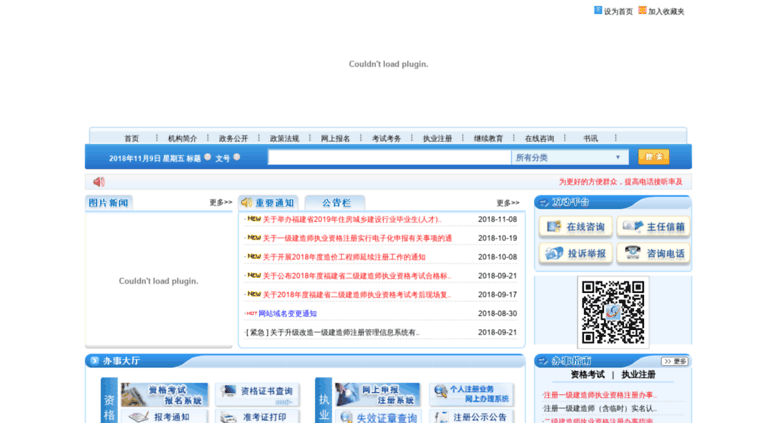
Task: Expand 更多 in the 图片新闻 panel
Action: click(x=220, y=203)
